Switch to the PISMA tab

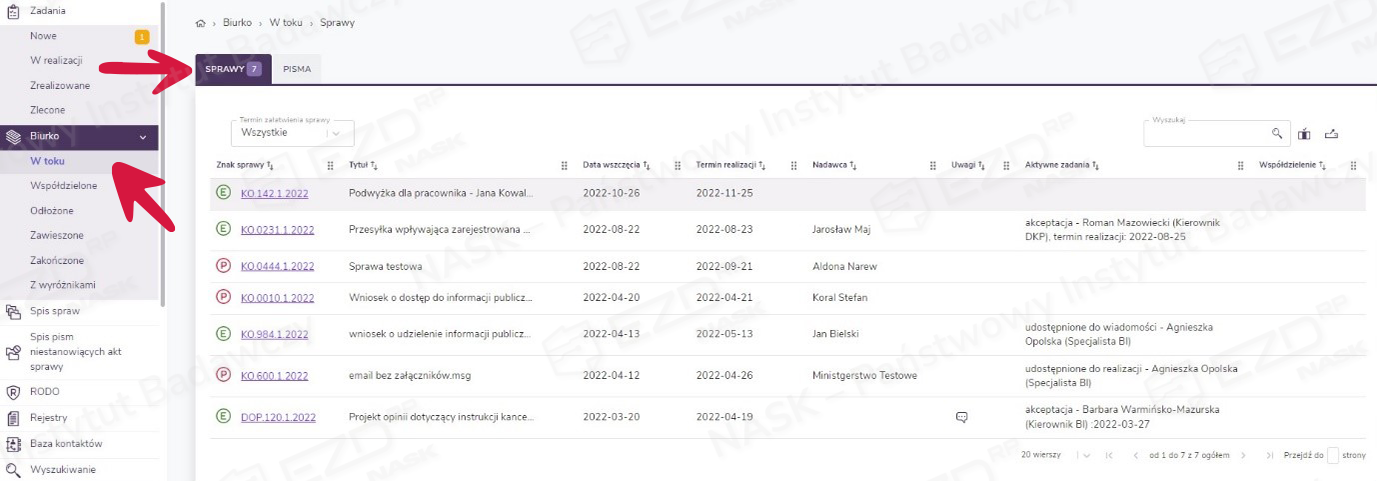point(296,69)
